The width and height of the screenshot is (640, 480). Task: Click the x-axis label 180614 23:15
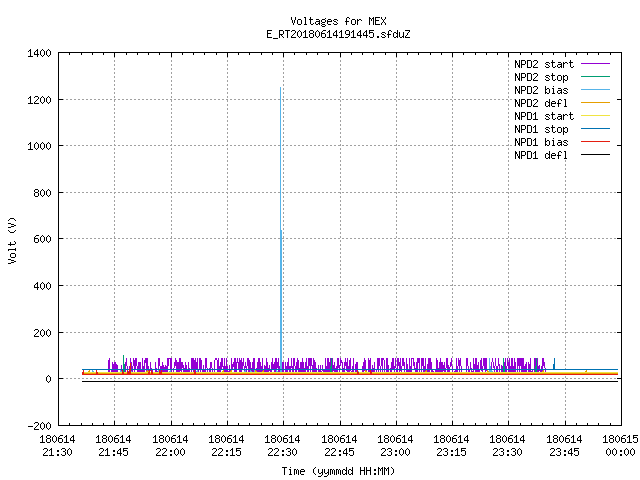451,446
